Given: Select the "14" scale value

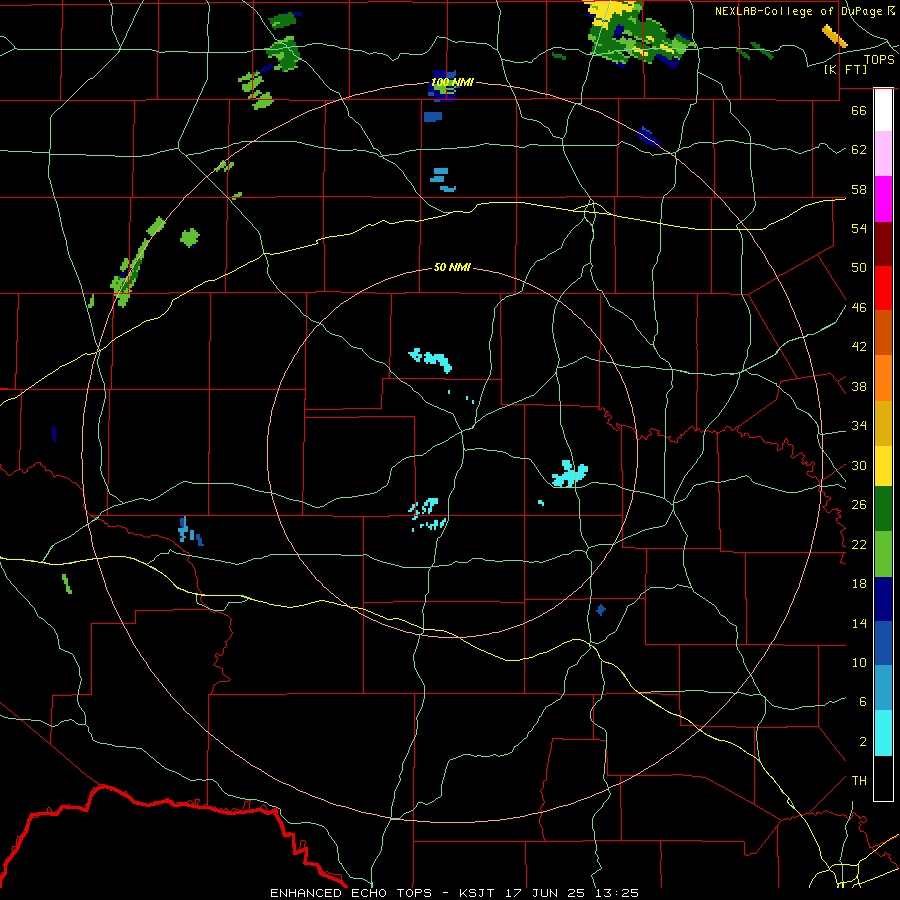Looking at the screenshot, I should [859, 623].
